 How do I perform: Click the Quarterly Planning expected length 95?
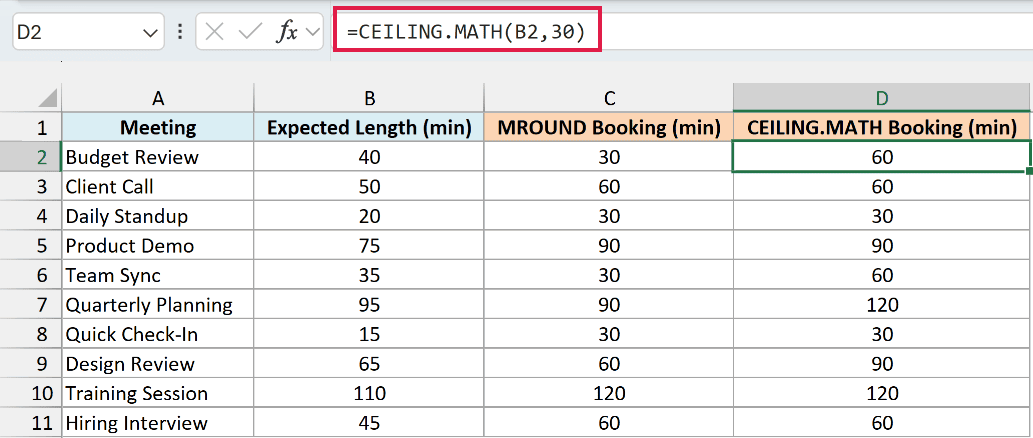pyautogui.click(x=370, y=305)
